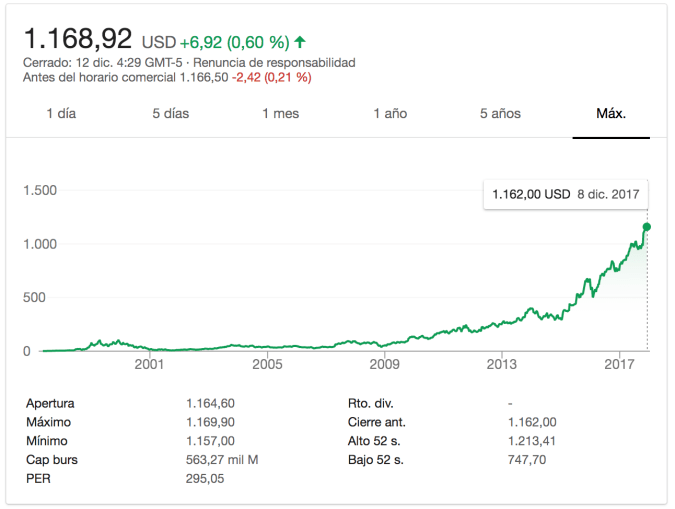Click the Cap burs value 563,27 mil M

[x=222, y=460]
